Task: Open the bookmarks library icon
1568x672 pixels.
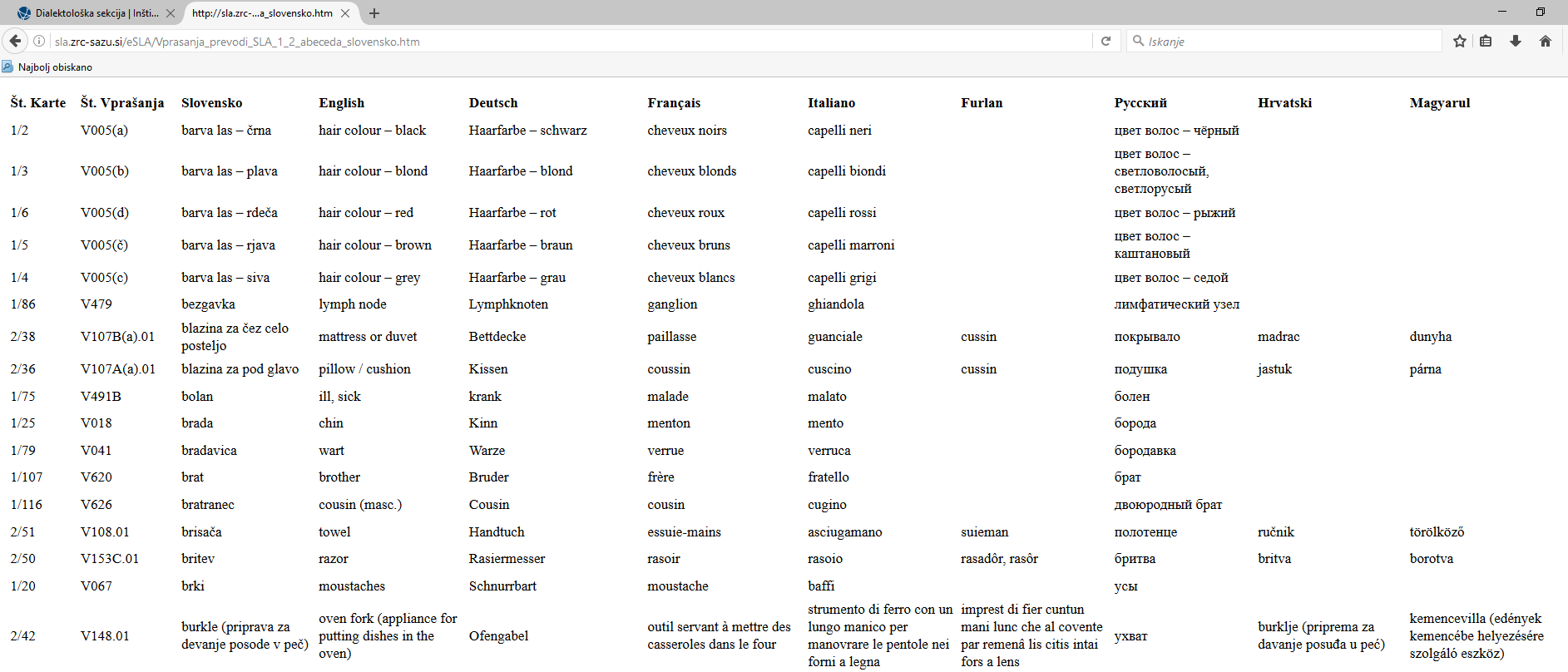Action: [x=1486, y=41]
